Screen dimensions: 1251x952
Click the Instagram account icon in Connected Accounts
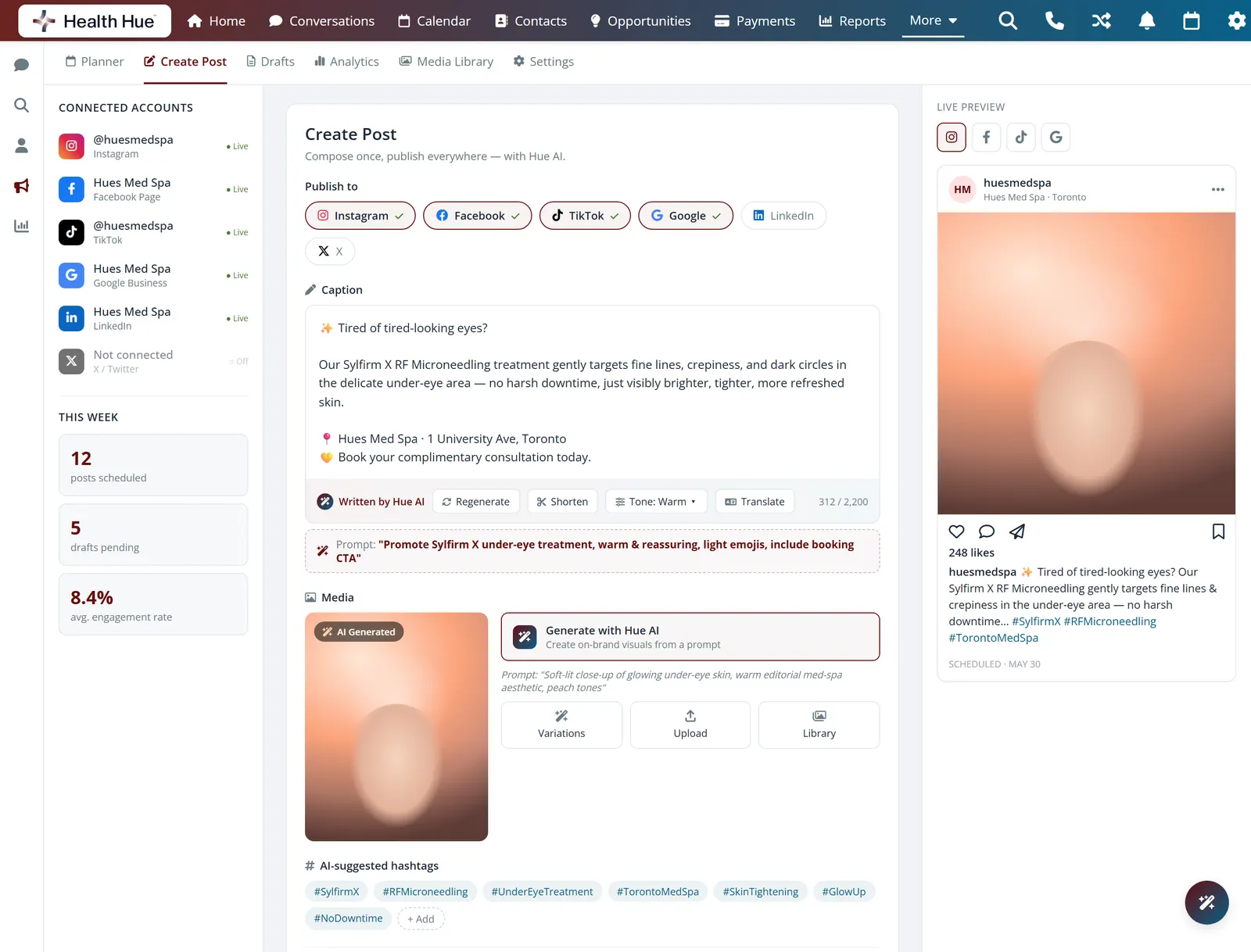coord(71,146)
